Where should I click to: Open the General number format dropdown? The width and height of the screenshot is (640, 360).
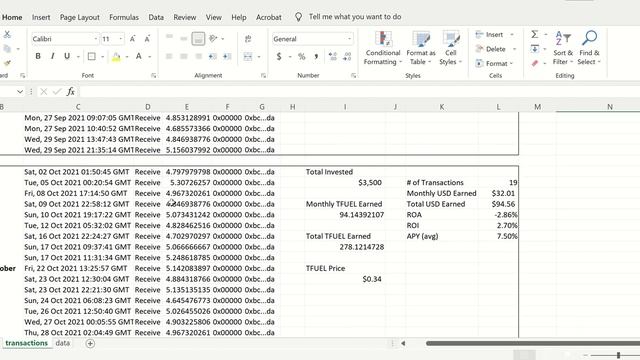tap(349, 39)
